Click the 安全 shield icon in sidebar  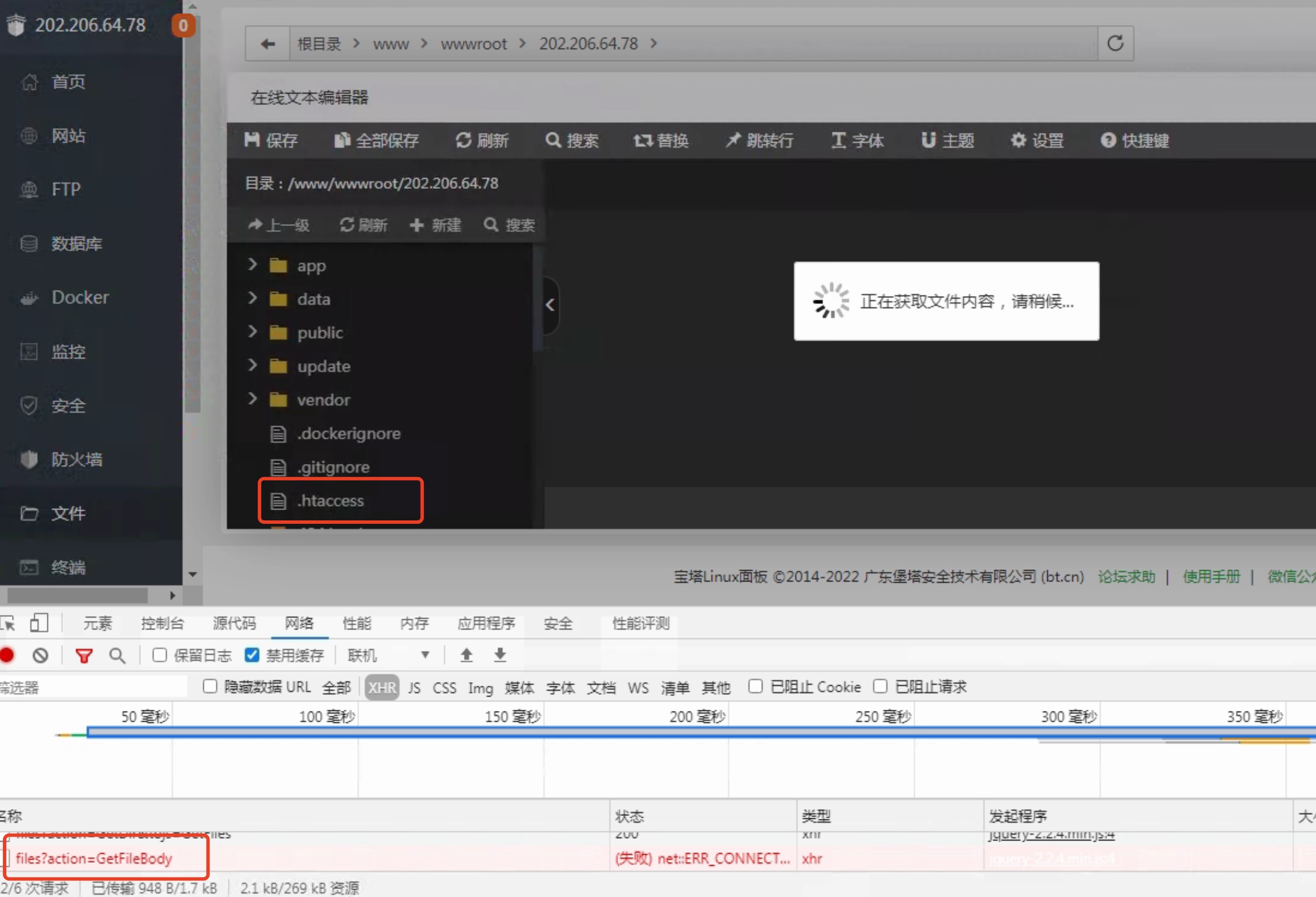point(29,406)
